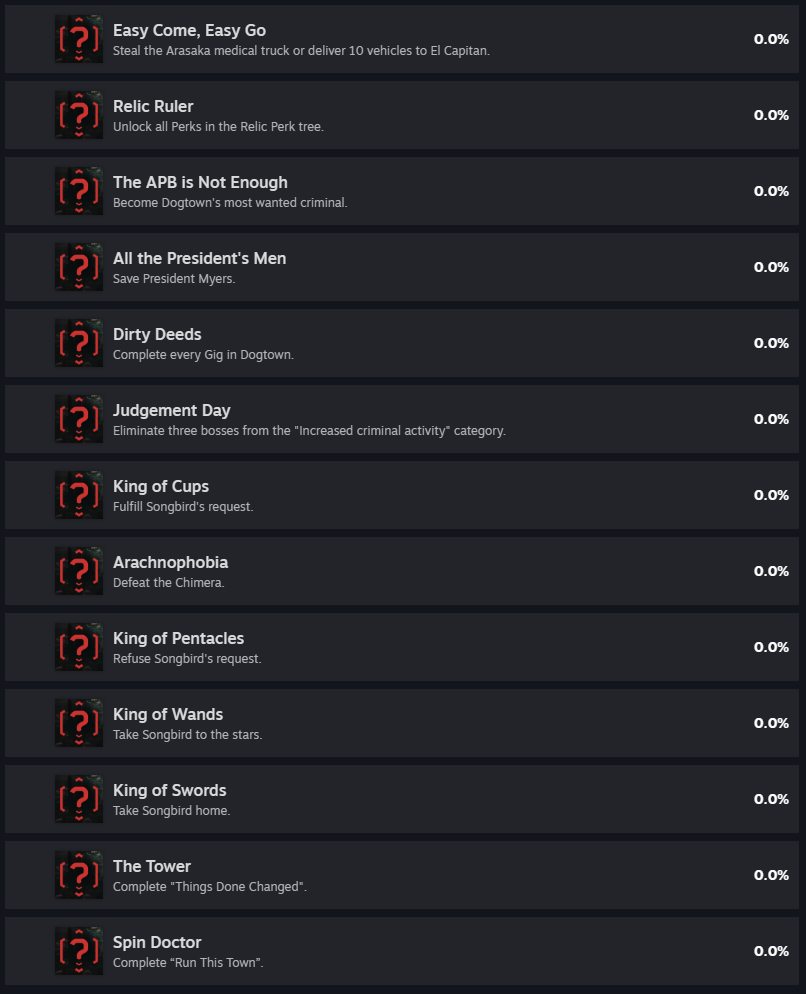
Task: Click the King of Wands achievement icon
Action: pyautogui.click(x=78, y=722)
